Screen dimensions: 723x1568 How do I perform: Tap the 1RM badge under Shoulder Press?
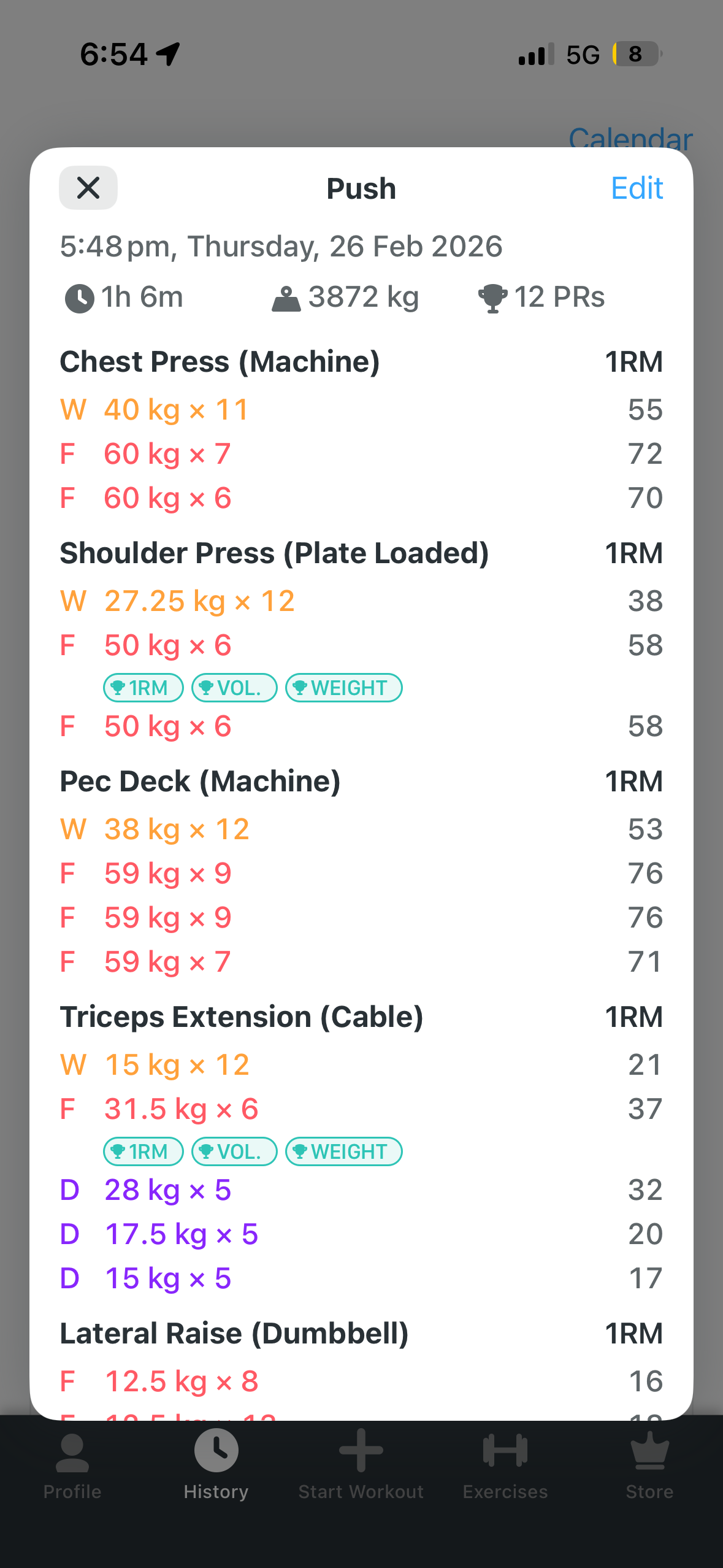pos(143,688)
